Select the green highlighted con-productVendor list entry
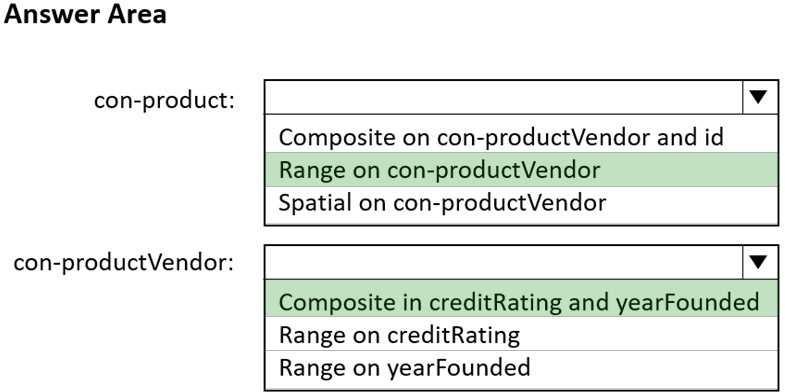This screenshot has height=392, width=785. click(x=521, y=302)
